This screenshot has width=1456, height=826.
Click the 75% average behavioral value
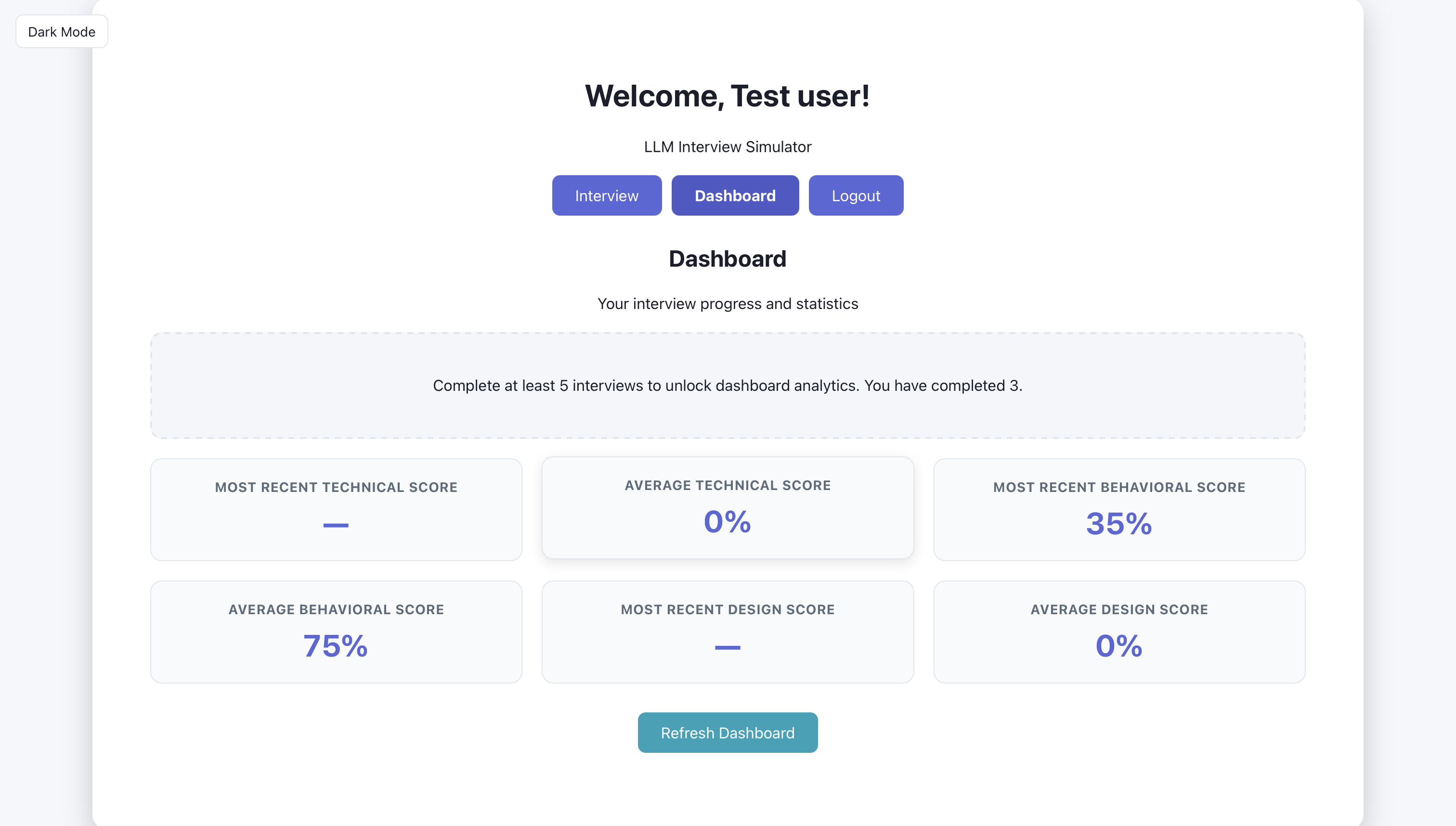tap(335, 645)
